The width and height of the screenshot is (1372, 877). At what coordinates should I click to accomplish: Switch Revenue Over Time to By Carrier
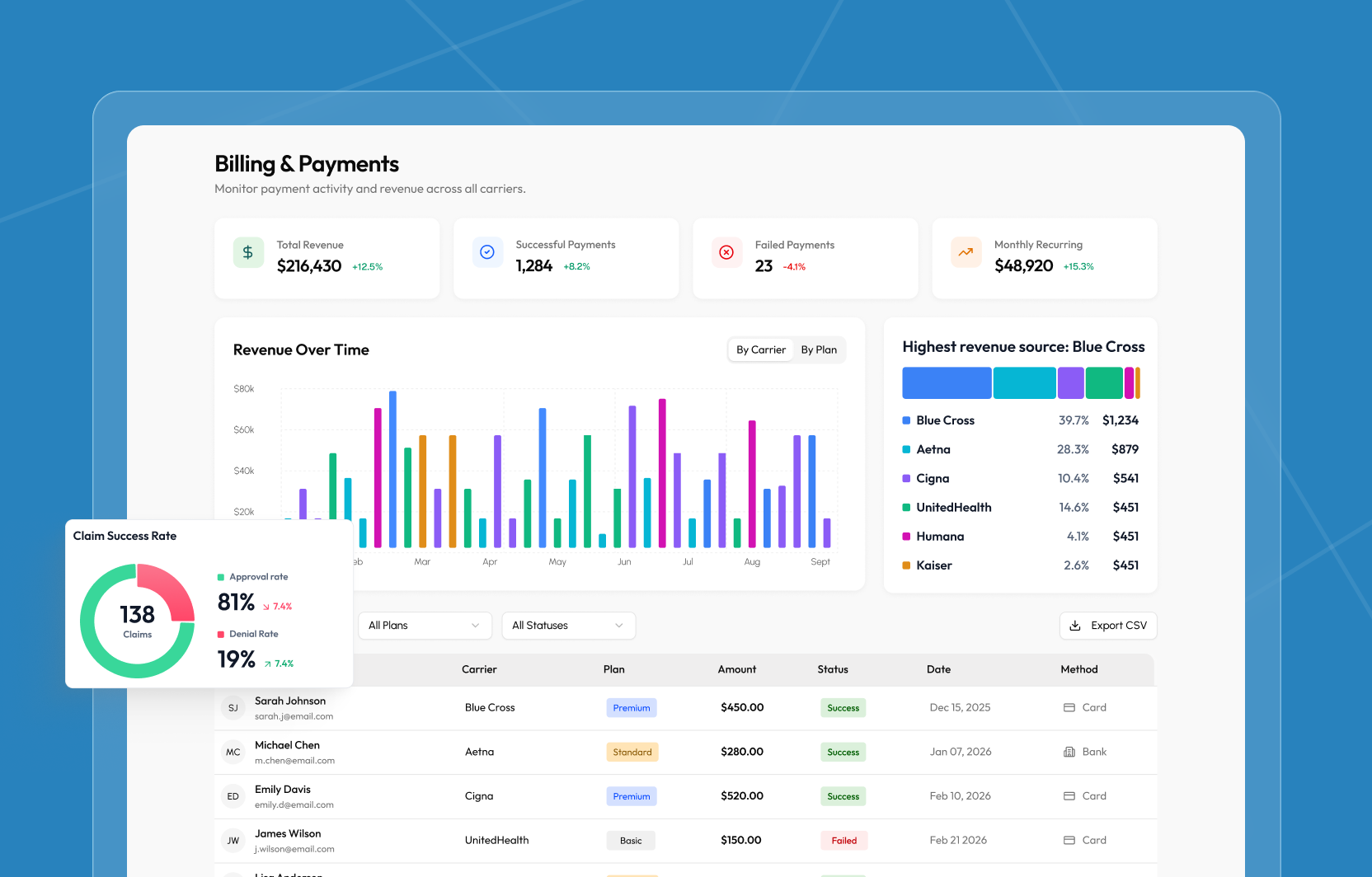click(760, 349)
